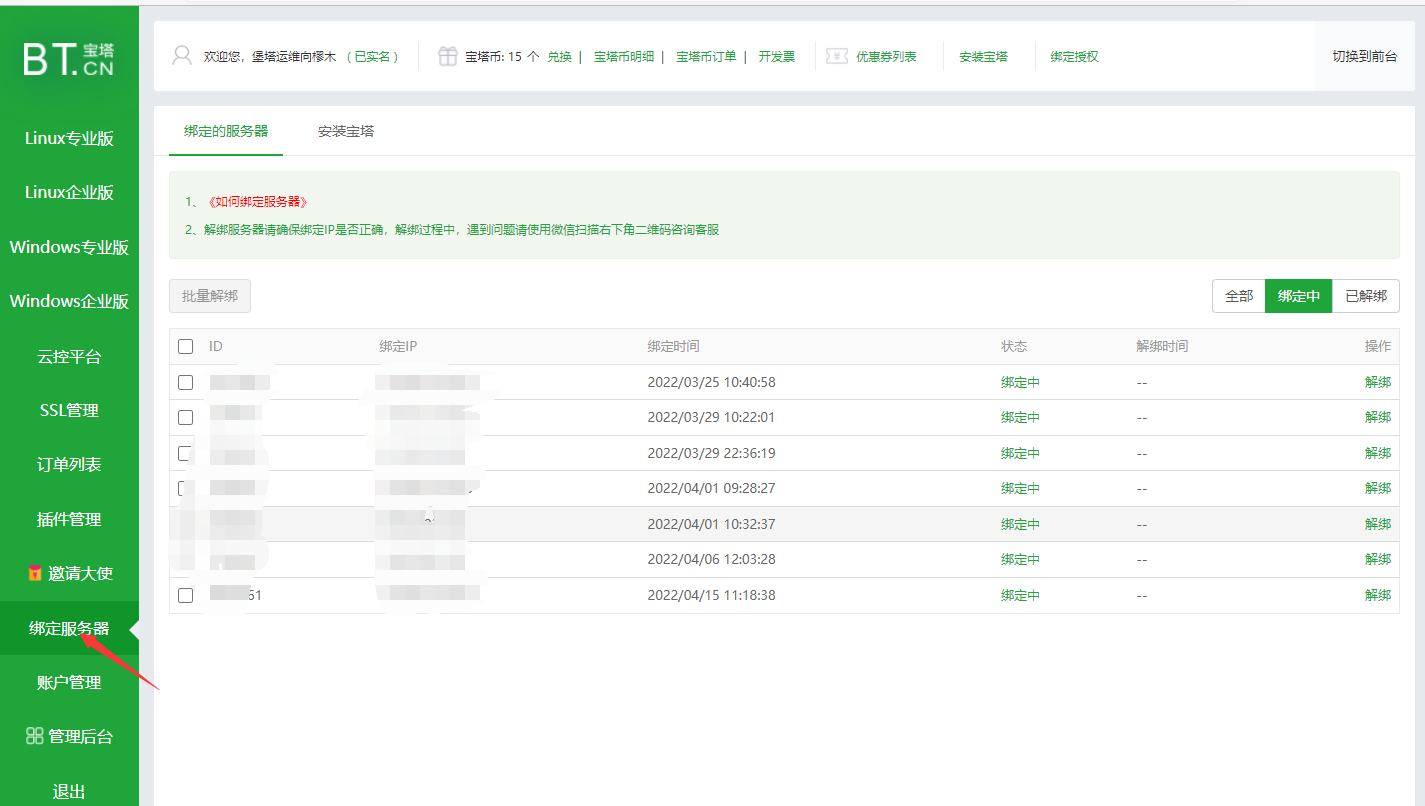
Task: Click the （已实名） verified label
Action: 373,57
